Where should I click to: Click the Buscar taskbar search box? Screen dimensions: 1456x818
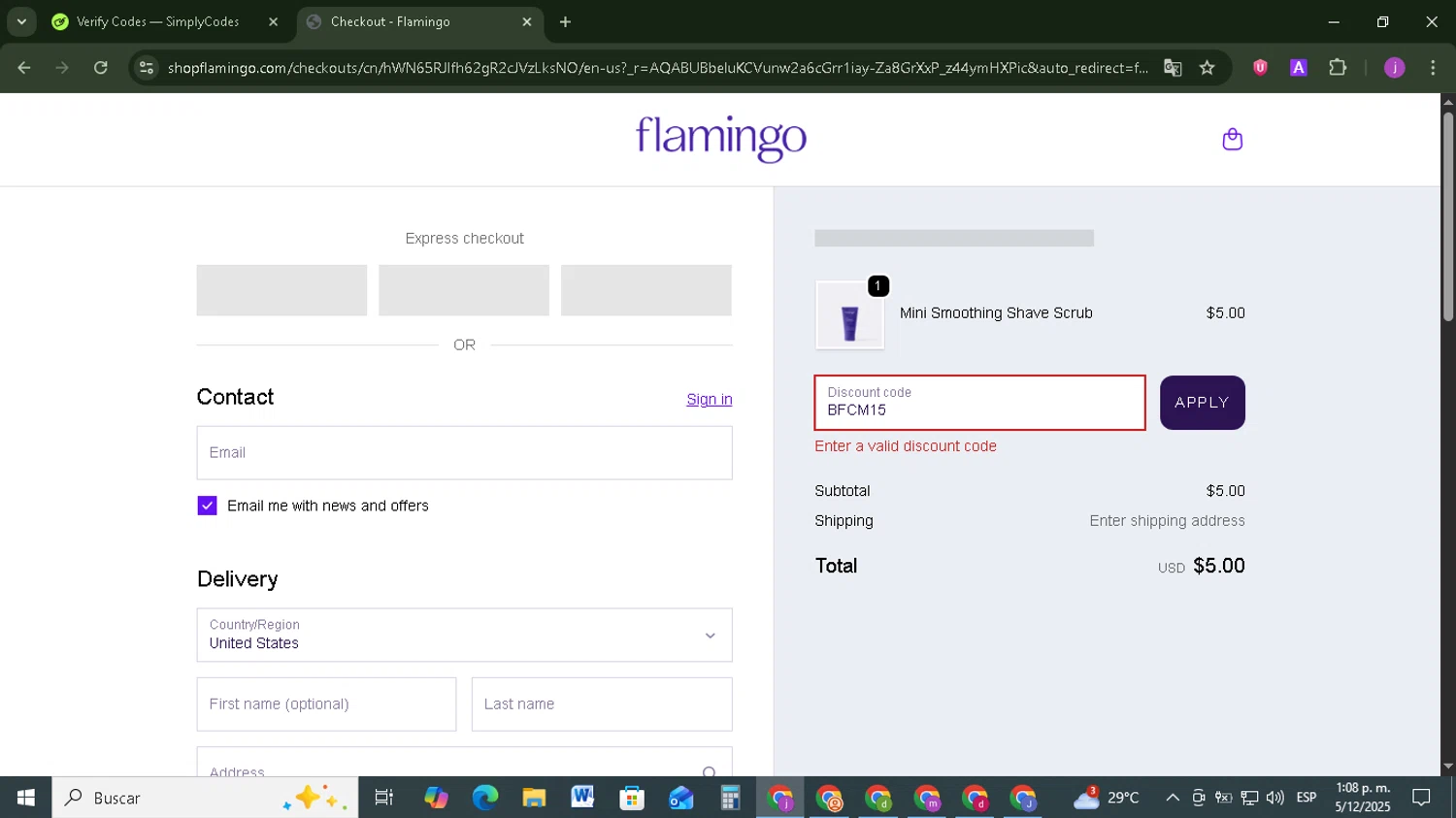(205, 798)
